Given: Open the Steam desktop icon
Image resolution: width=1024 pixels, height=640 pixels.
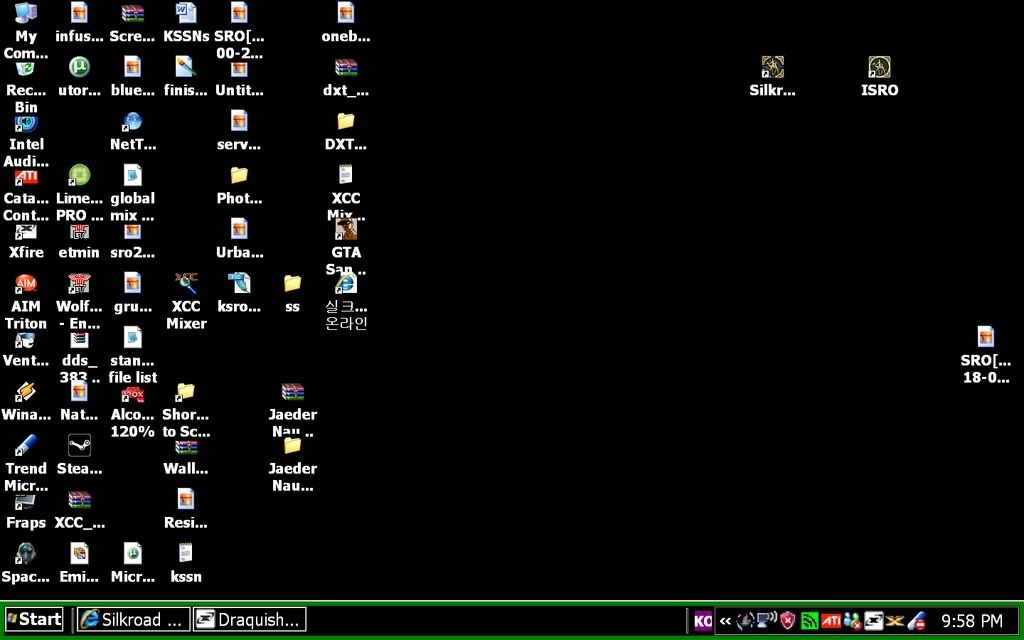Looking at the screenshot, I should click(79, 446).
